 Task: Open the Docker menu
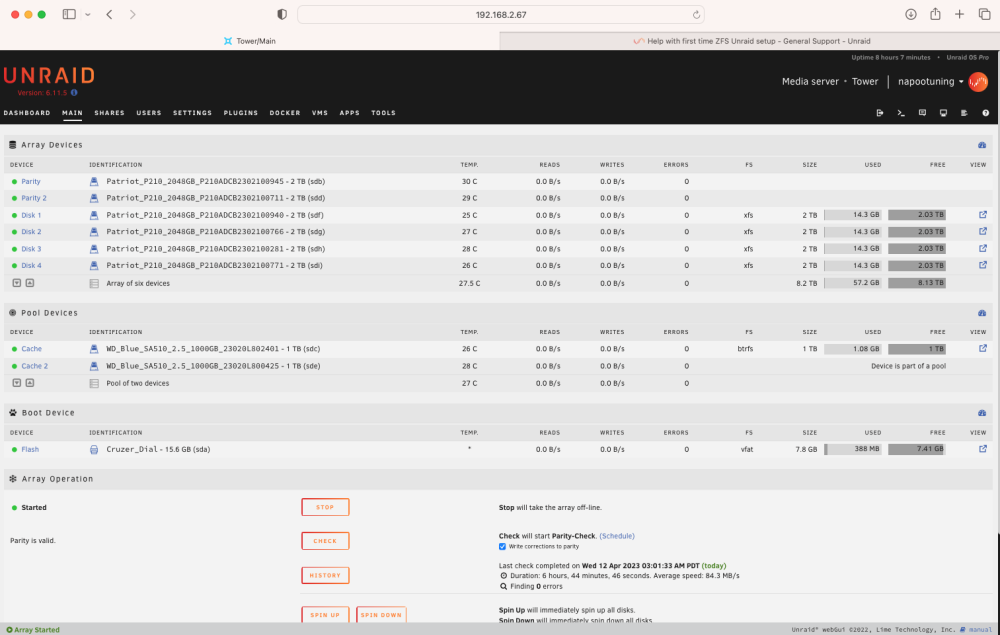tap(284, 113)
